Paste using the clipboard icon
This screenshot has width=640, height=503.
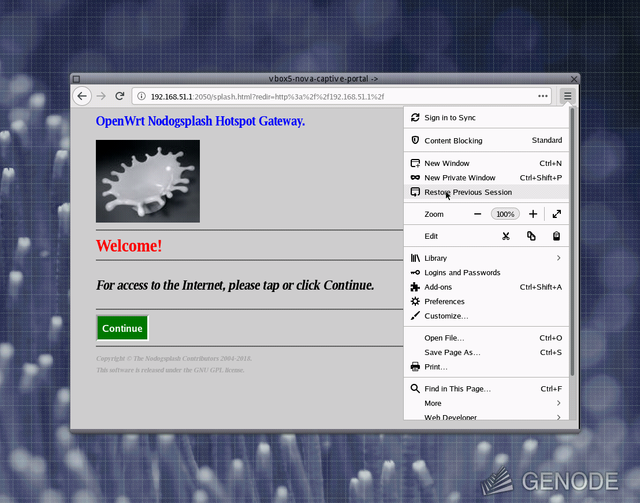click(556, 236)
